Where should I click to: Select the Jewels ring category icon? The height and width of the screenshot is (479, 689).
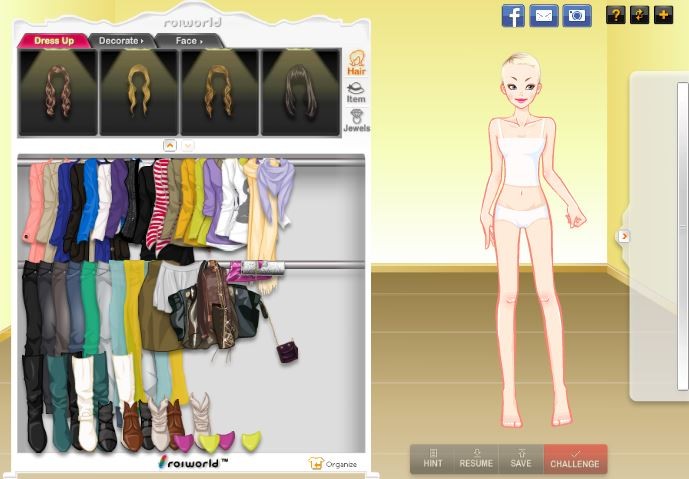(356, 121)
